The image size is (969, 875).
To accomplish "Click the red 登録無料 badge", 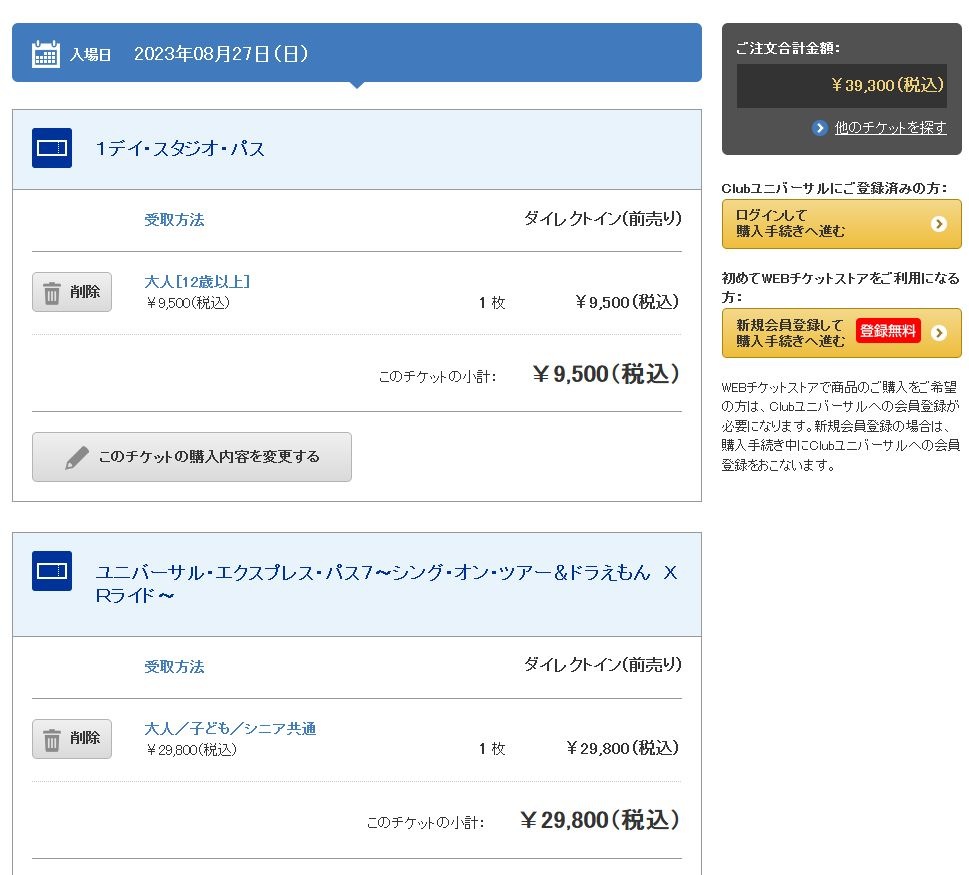I will point(888,331).
